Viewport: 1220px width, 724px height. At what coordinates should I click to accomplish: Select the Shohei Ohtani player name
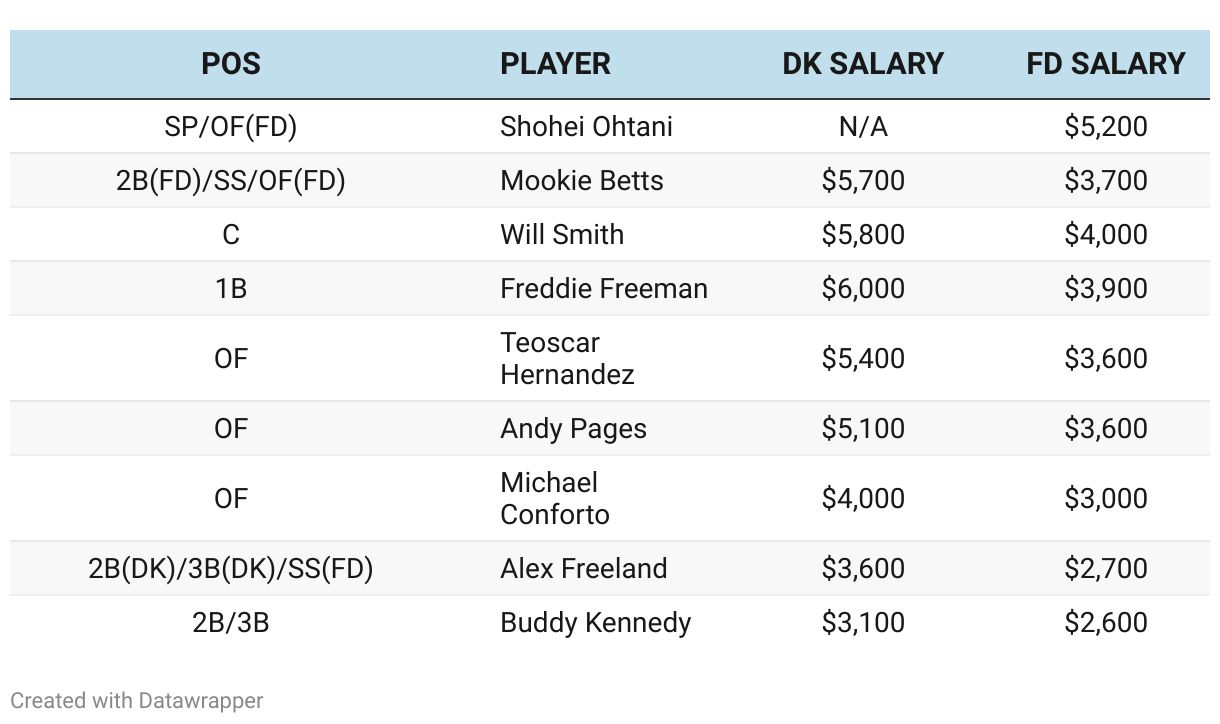pos(586,127)
